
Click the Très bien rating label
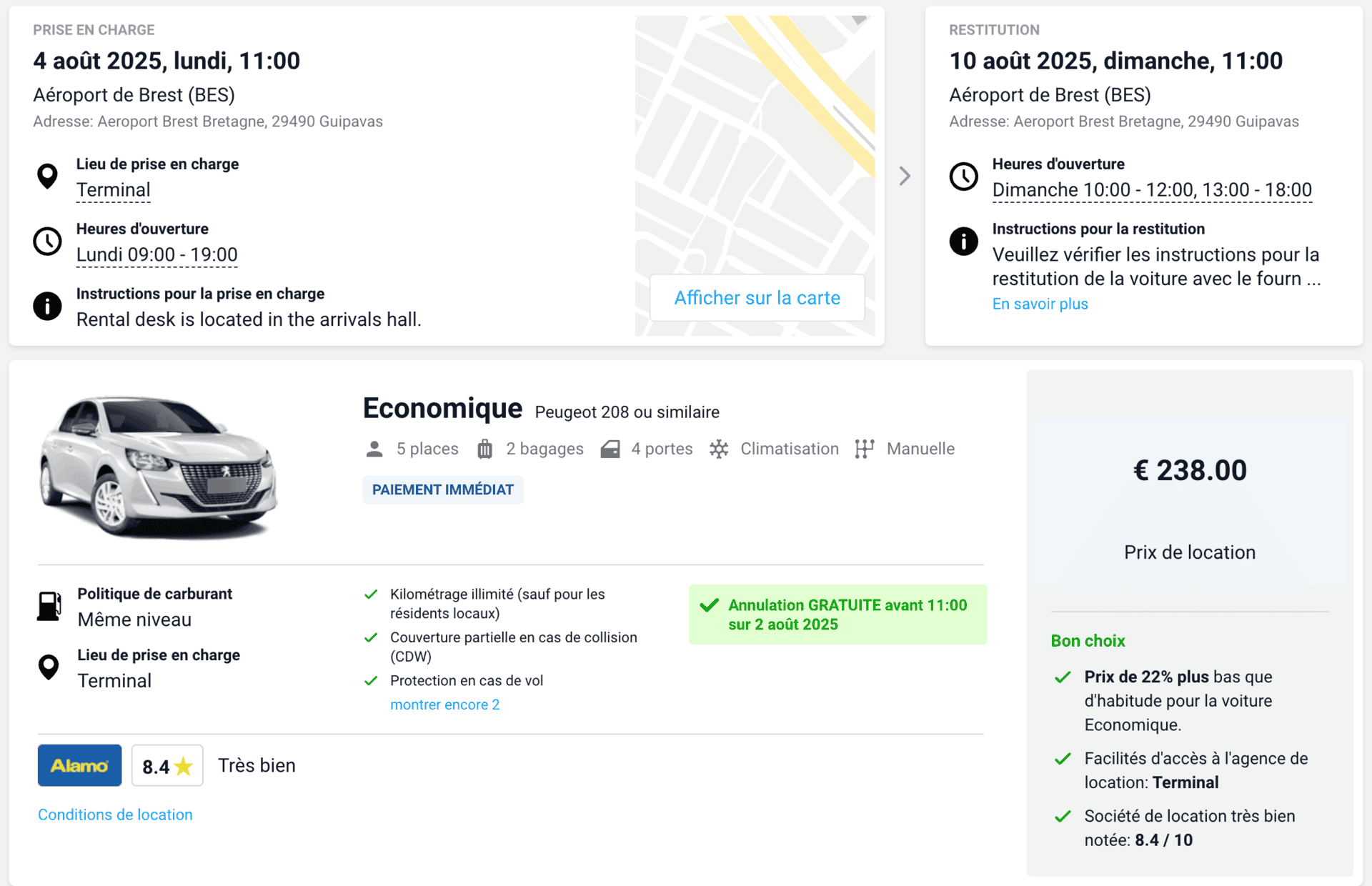coord(257,766)
